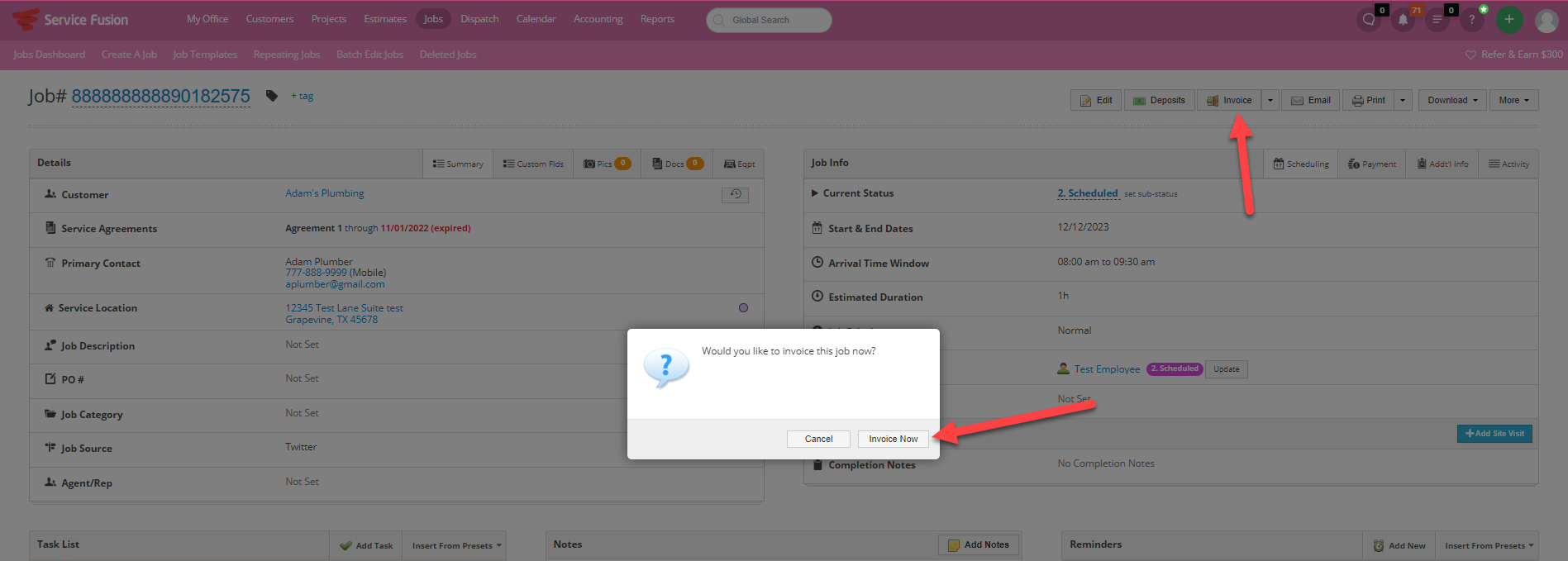The width and height of the screenshot is (1568, 561).
Task: Open the Reports menu
Action: pos(657,19)
